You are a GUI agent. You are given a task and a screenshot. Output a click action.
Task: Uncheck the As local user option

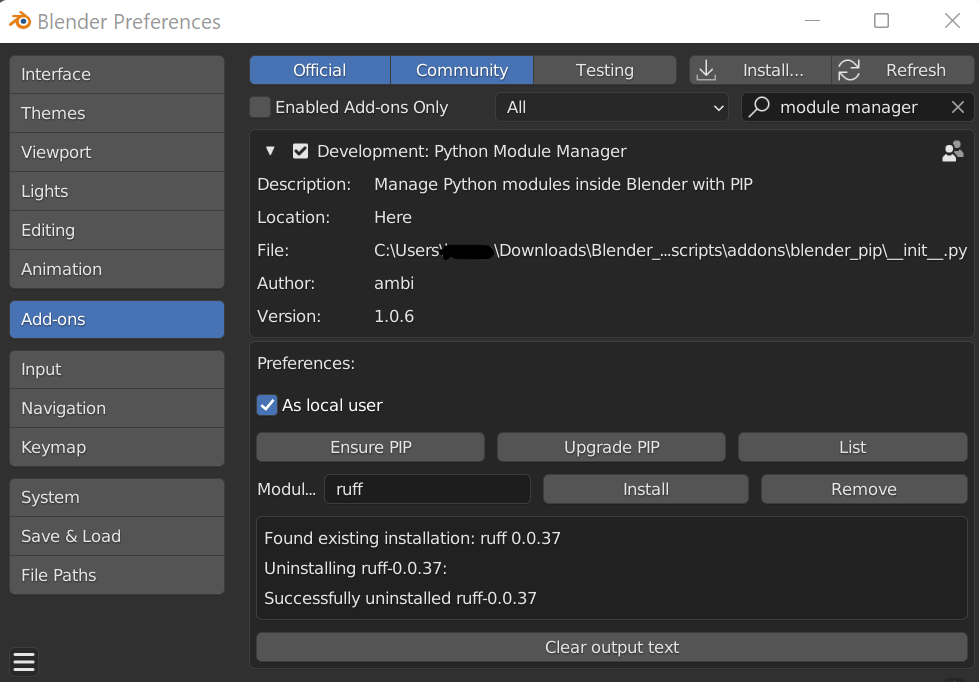[x=267, y=405]
